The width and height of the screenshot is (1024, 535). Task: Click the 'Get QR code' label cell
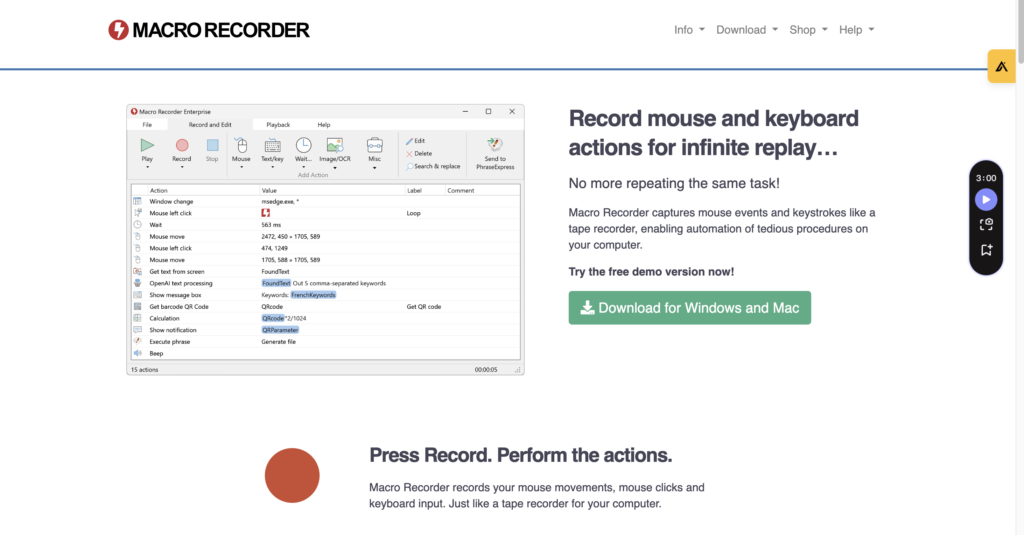[x=424, y=306]
